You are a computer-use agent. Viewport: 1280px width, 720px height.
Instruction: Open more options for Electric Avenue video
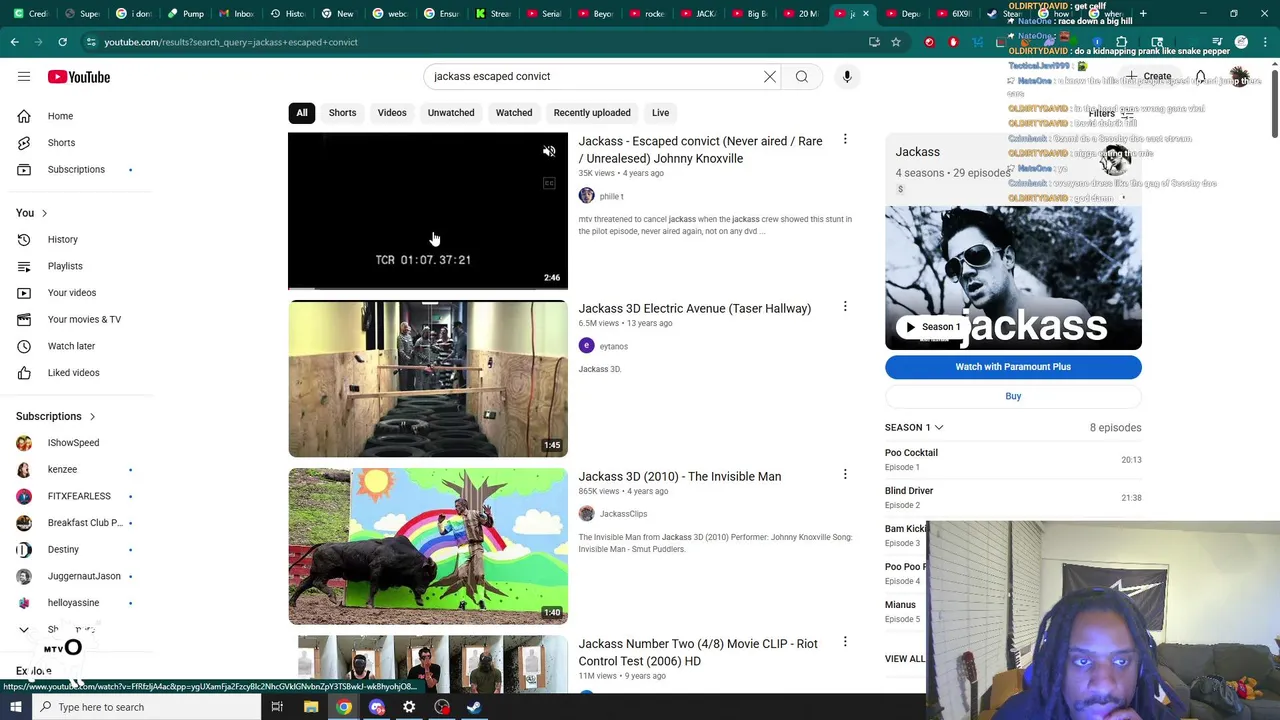[x=845, y=307]
